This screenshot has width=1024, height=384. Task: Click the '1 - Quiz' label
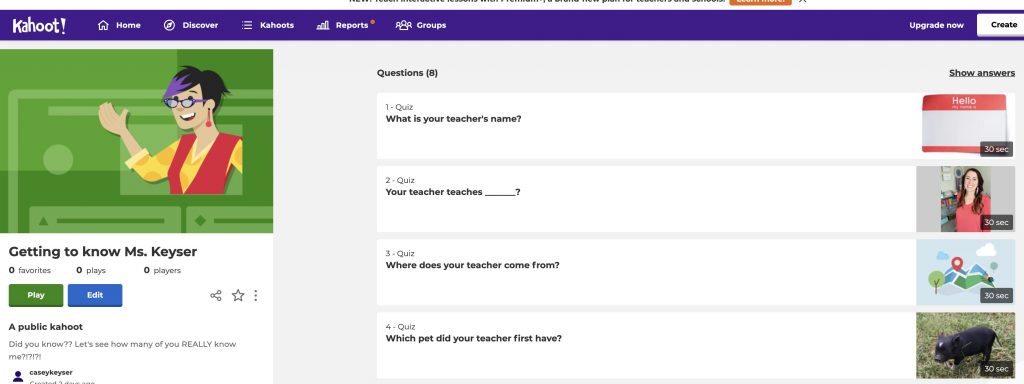tap(400, 107)
